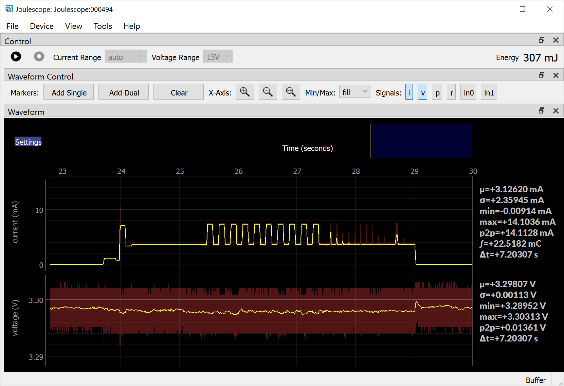Open the Help menu

[132, 26]
